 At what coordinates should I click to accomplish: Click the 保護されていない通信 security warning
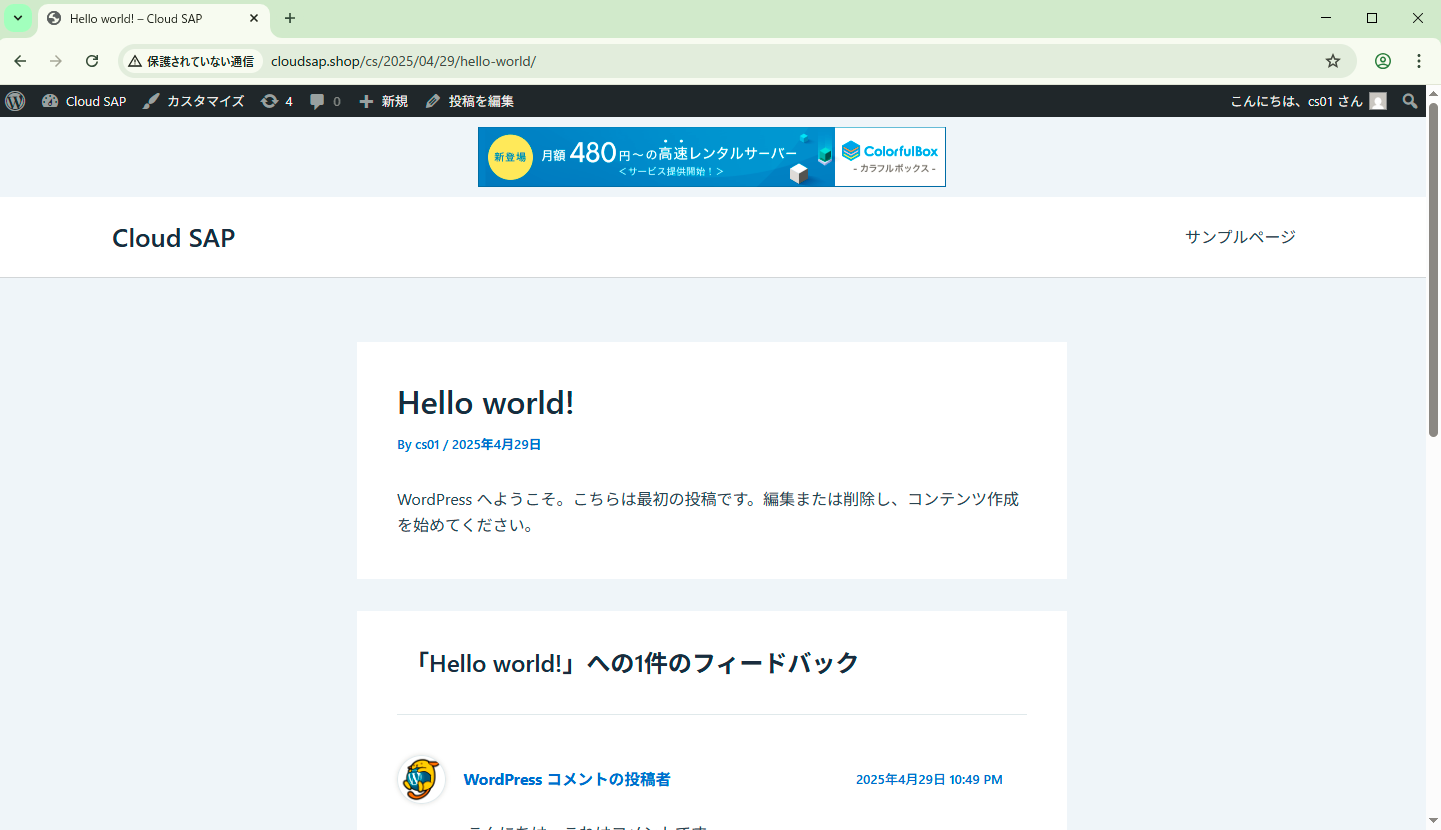coord(191,61)
